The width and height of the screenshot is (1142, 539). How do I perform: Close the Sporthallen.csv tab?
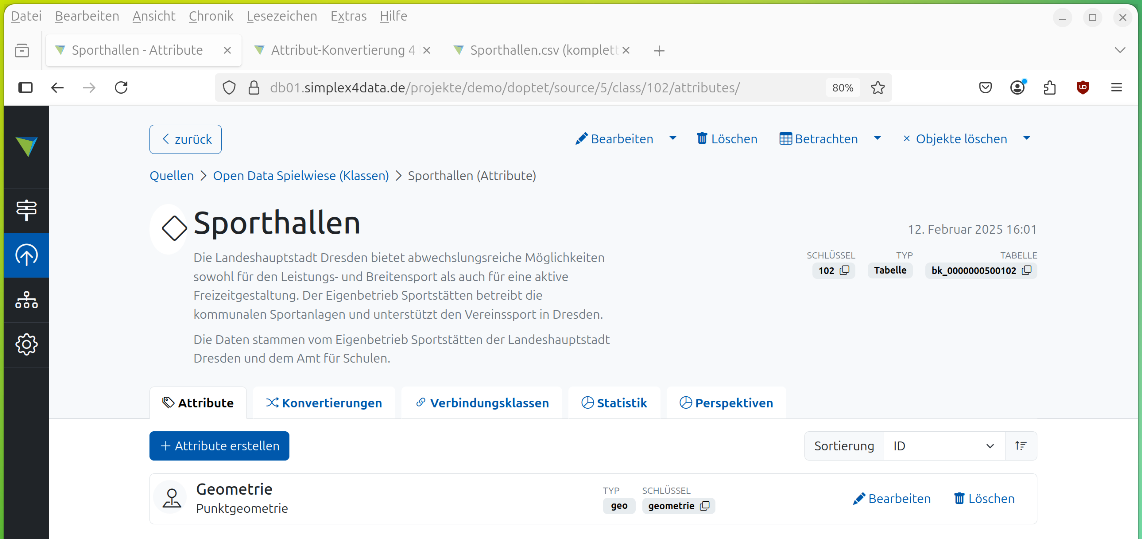tap(626, 50)
